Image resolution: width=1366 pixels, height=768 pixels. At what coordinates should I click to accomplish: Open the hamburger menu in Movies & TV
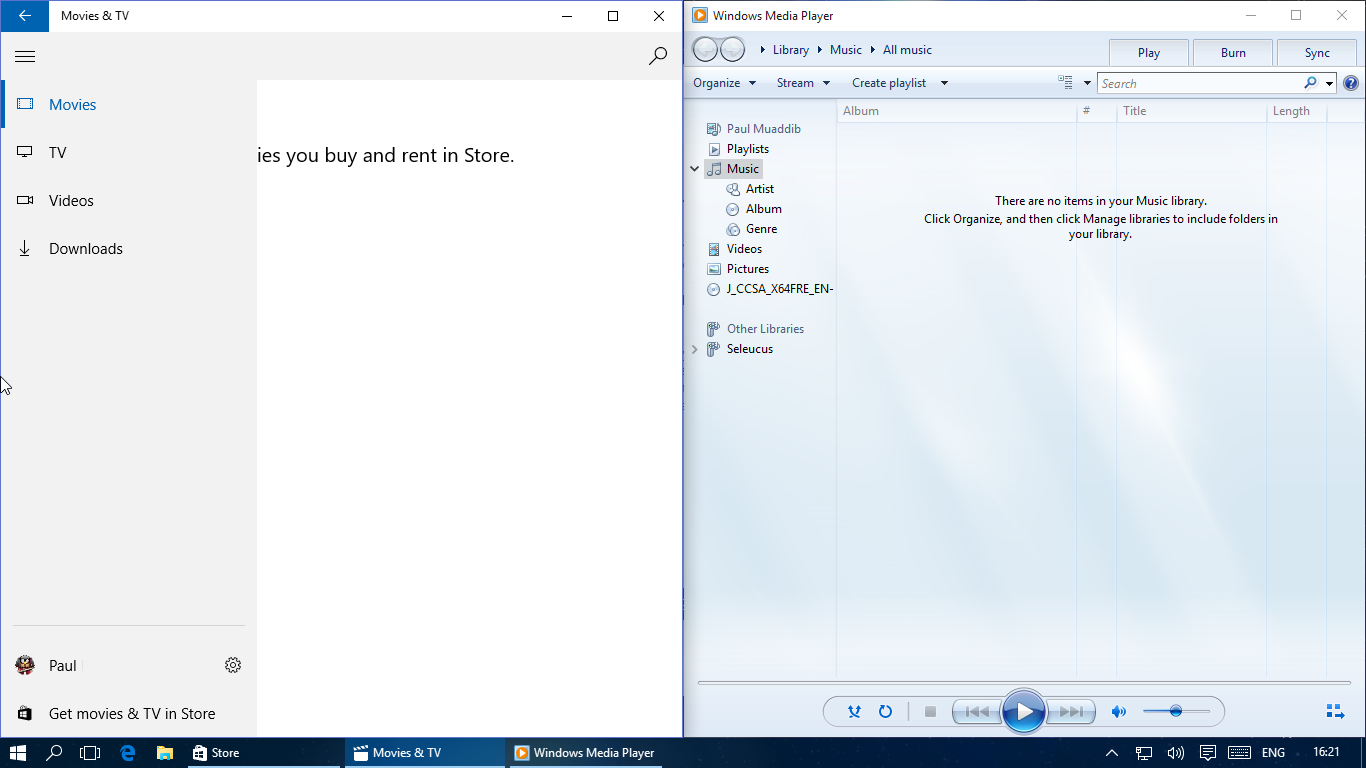(25, 56)
